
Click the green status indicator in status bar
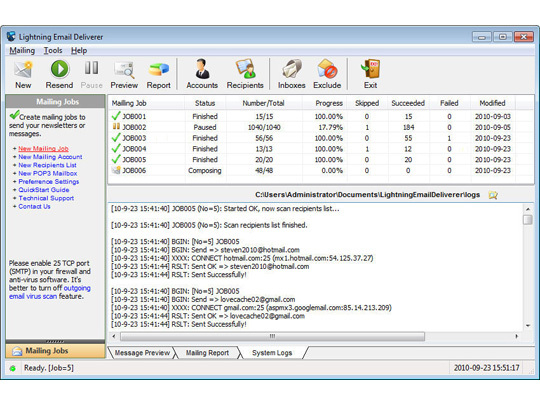pyautogui.click(x=13, y=368)
